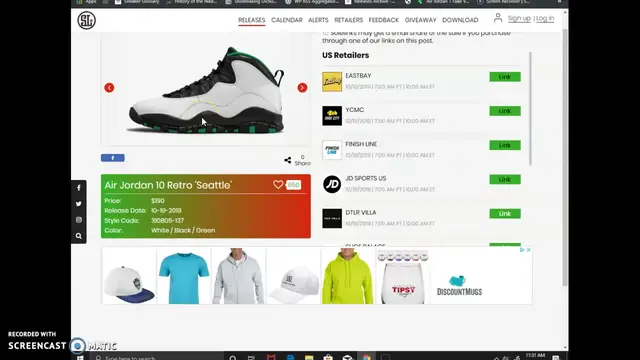Click the gray hoodie ad image
This screenshot has width=640, height=360.
pyautogui.click(x=238, y=276)
